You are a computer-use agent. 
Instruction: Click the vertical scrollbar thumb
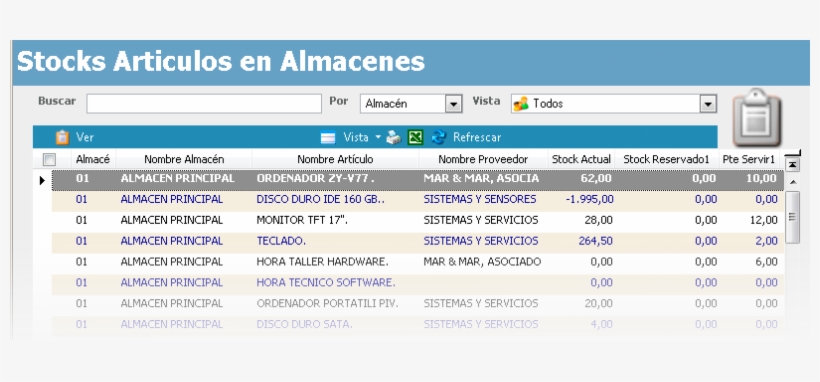(792, 217)
